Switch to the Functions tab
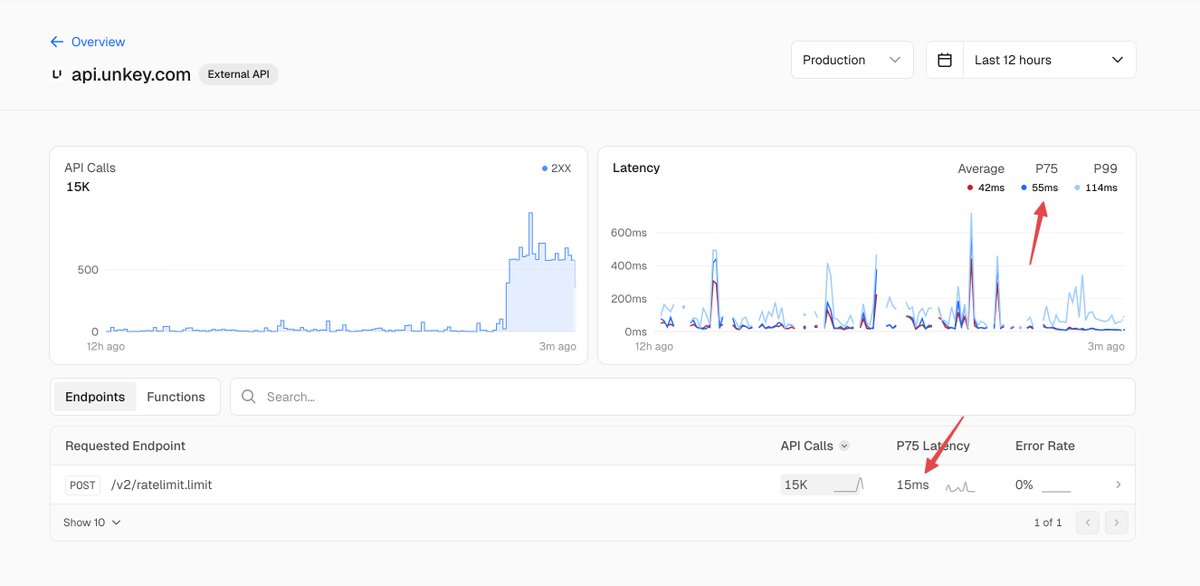1200x586 pixels. click(176, 397)
